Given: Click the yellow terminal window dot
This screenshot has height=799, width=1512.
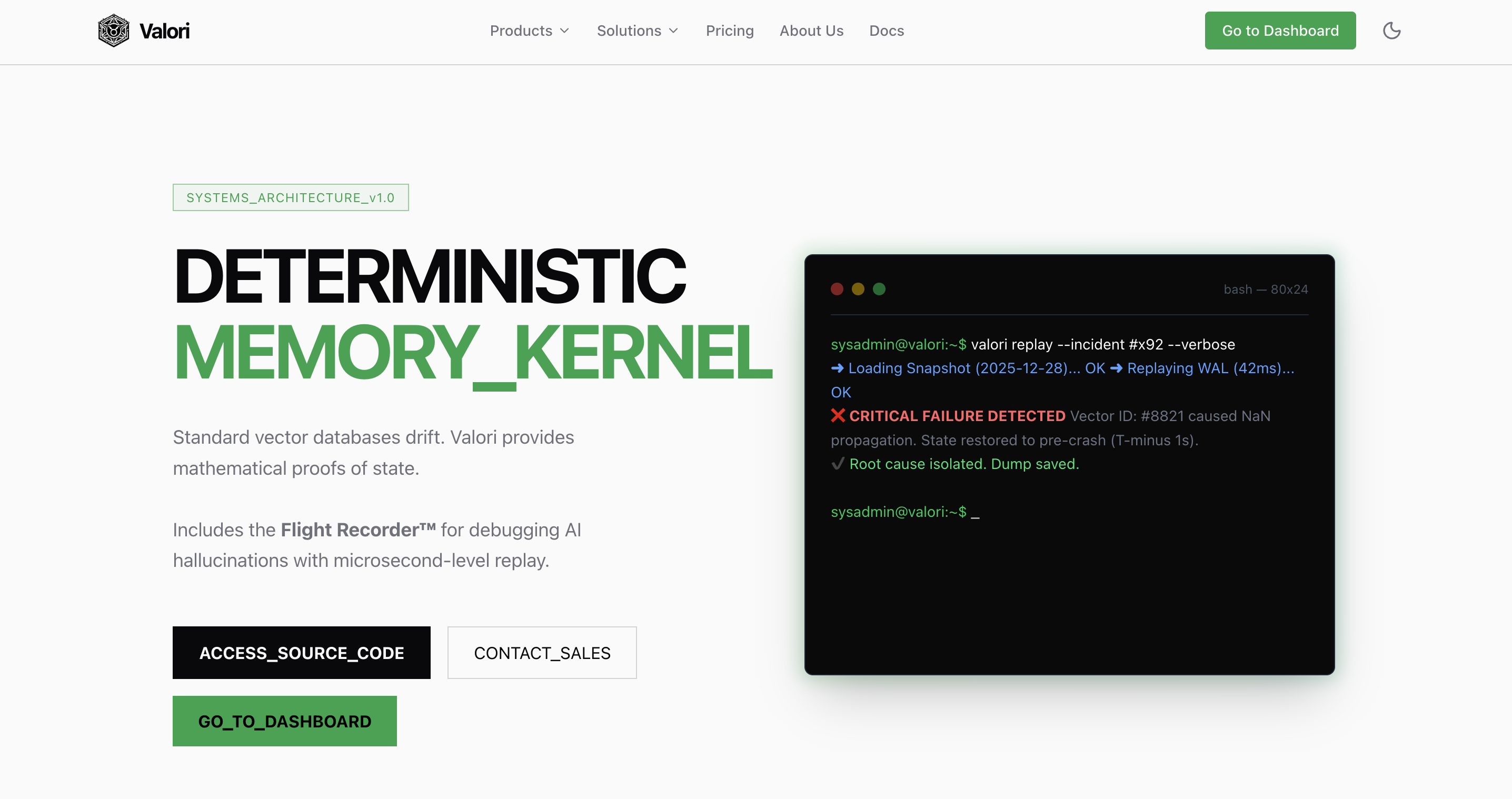Looking at the screenshot, I should pyautogui.click(x=858, y=289).
